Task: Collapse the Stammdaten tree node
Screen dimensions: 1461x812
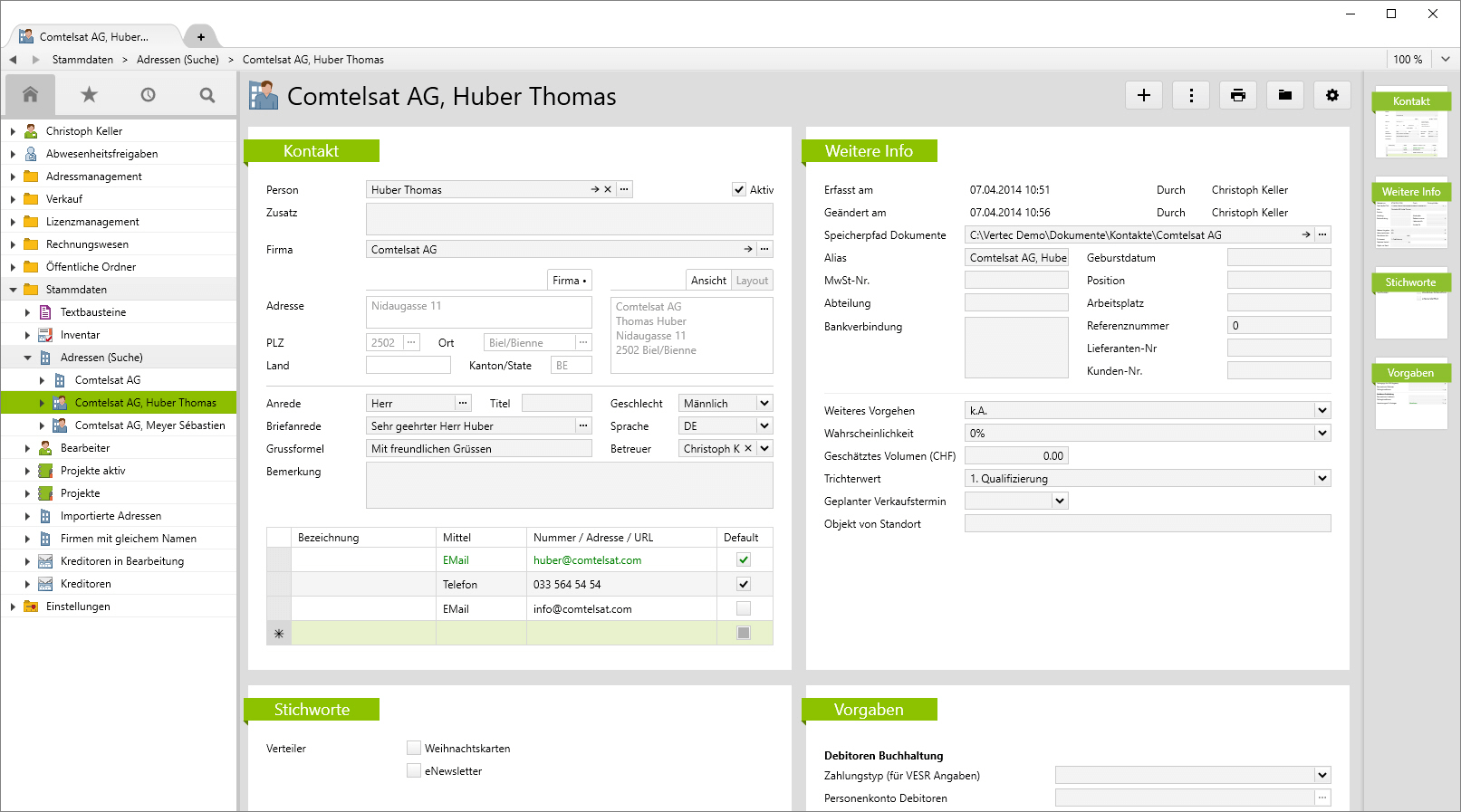Action: (13, 290)
